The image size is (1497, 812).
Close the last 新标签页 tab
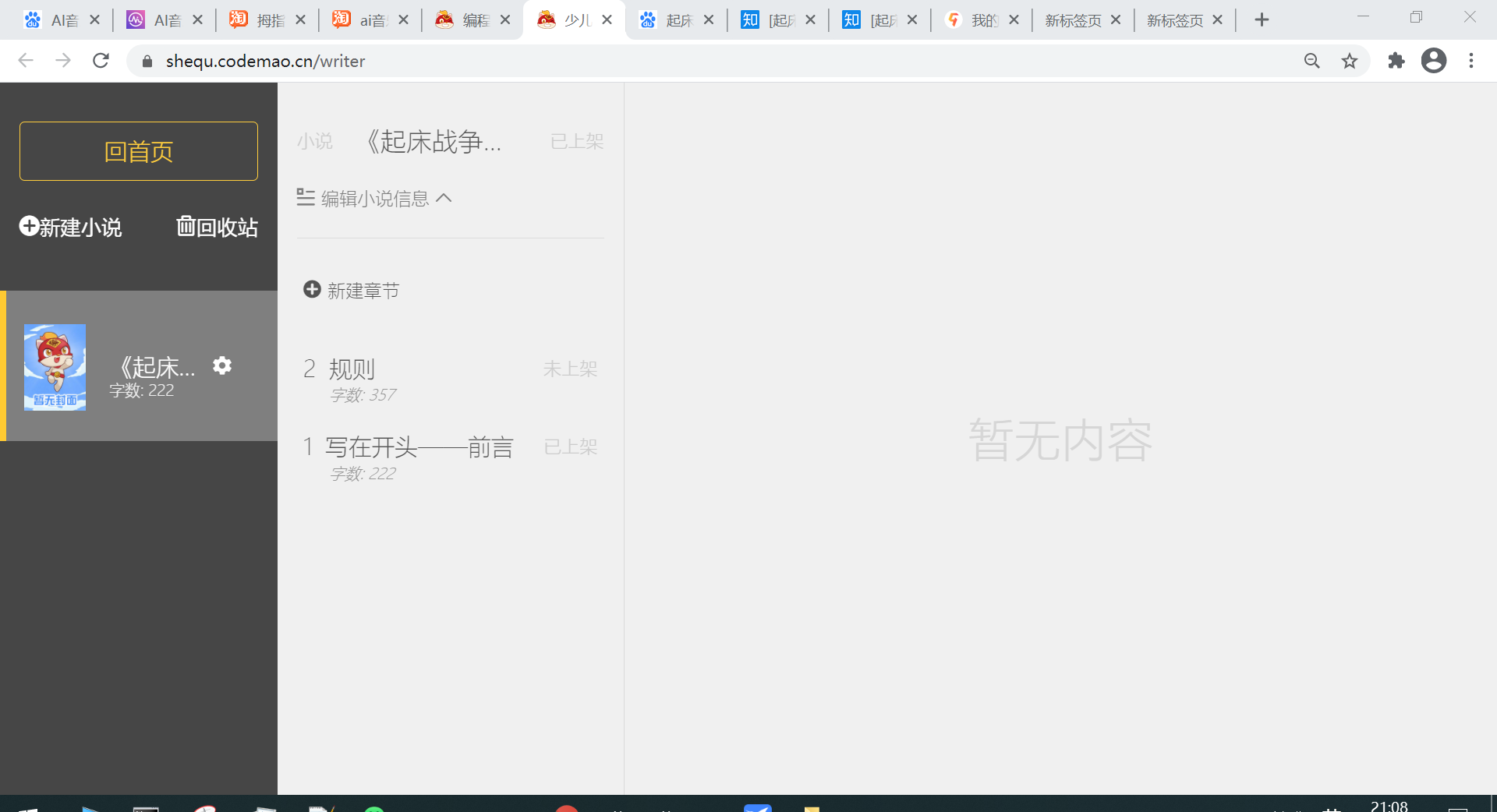1218,20
